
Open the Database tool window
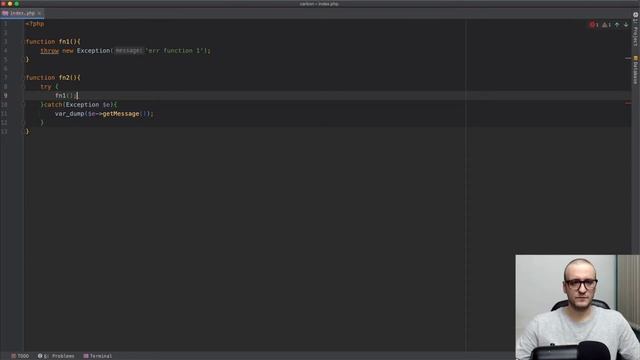tap(635, 70)
